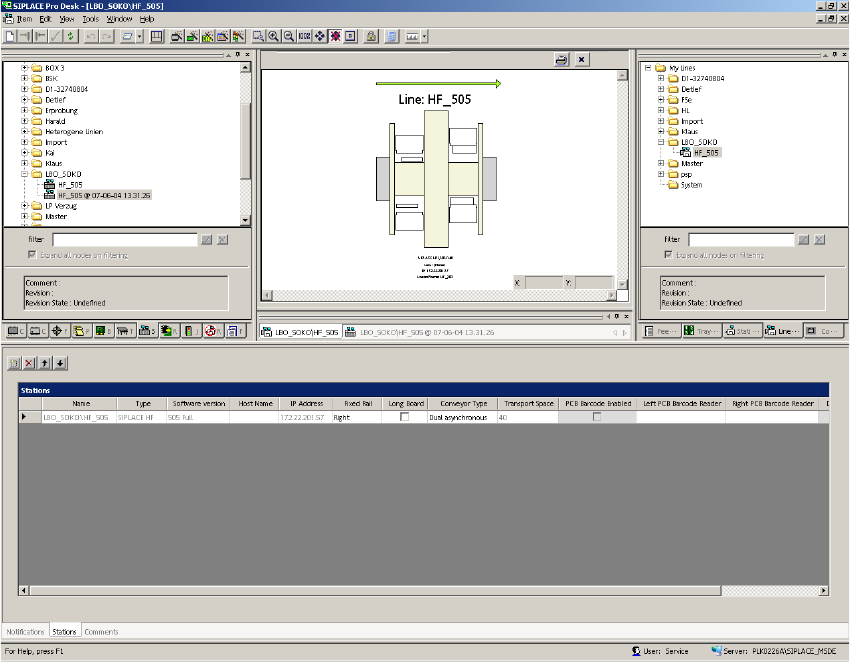
Task: Click red X delete icon above Stations
Action: pyautogui.click(x=29, y=363)
